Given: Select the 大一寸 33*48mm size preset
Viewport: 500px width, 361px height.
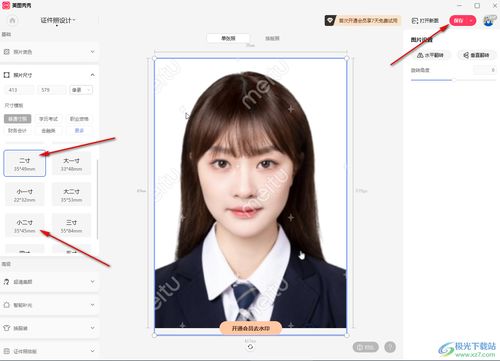Looking at the screenshot, I should point(71,164).
